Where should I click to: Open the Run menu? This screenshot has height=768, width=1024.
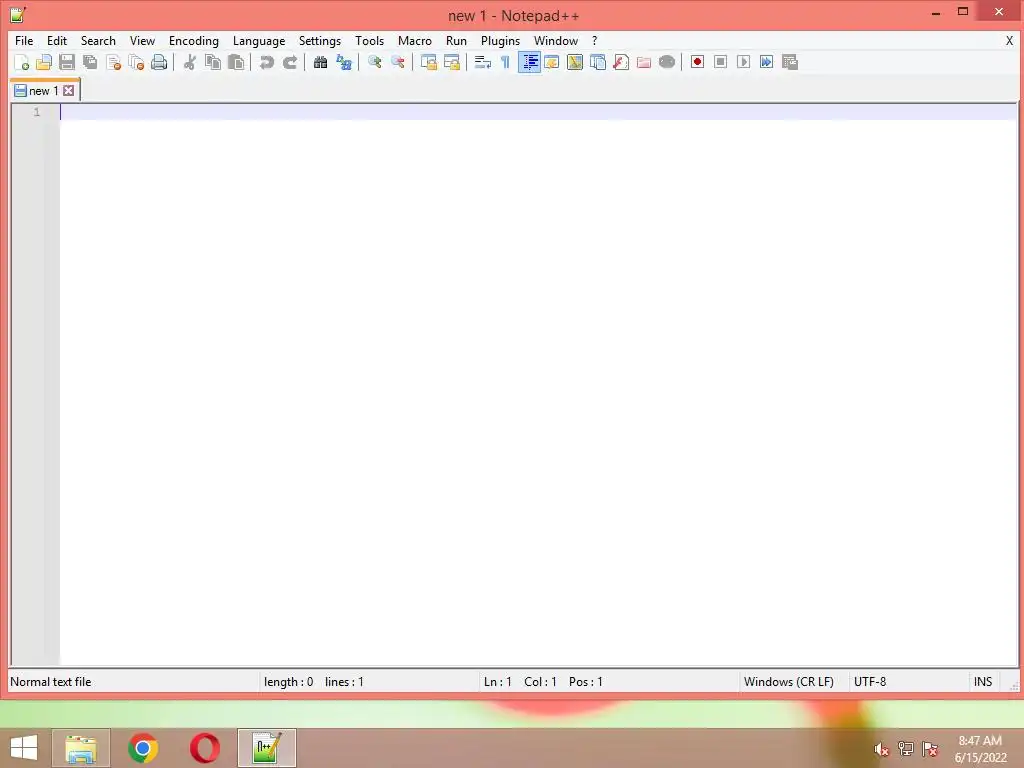tap(456, 40)
